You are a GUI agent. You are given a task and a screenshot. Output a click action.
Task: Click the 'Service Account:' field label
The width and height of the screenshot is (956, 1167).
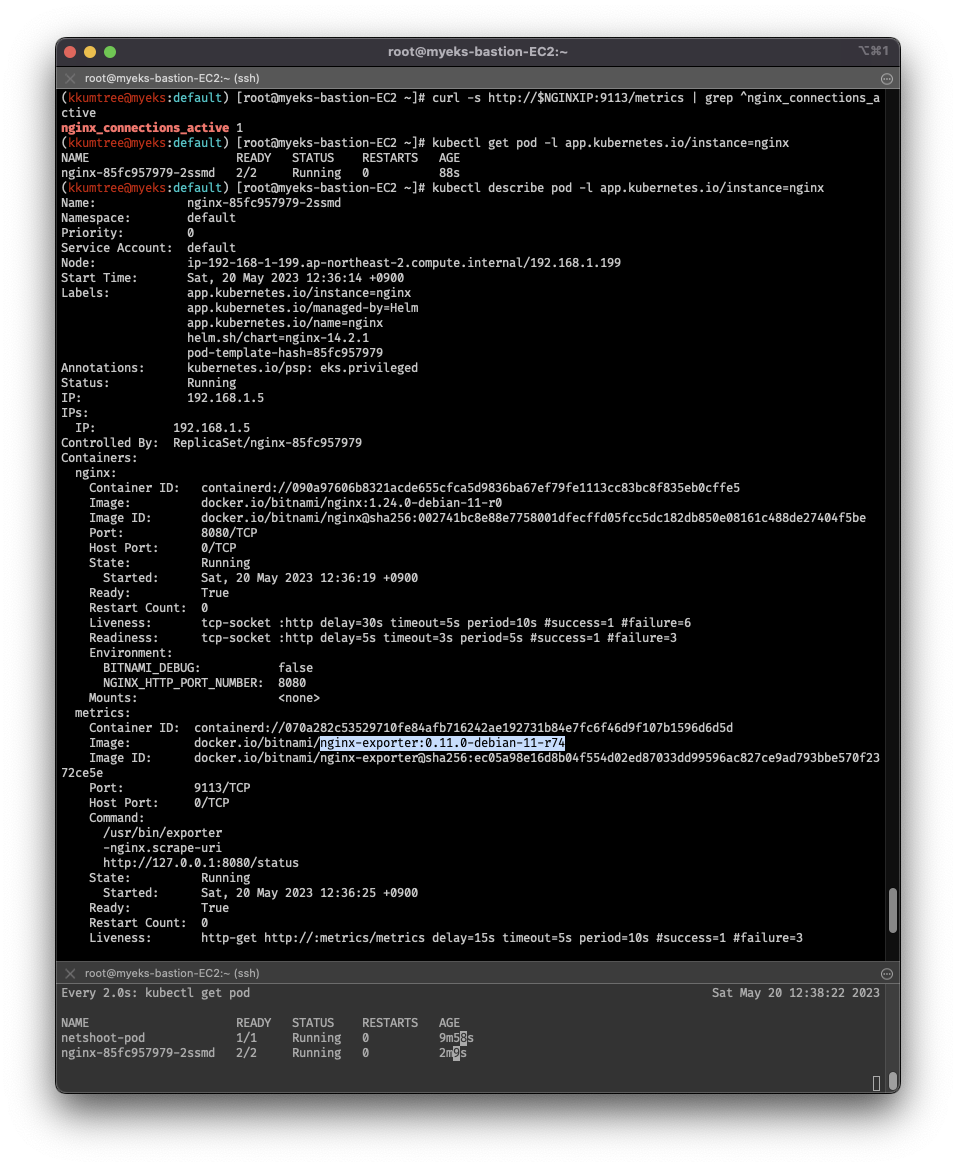pos(117,248)
